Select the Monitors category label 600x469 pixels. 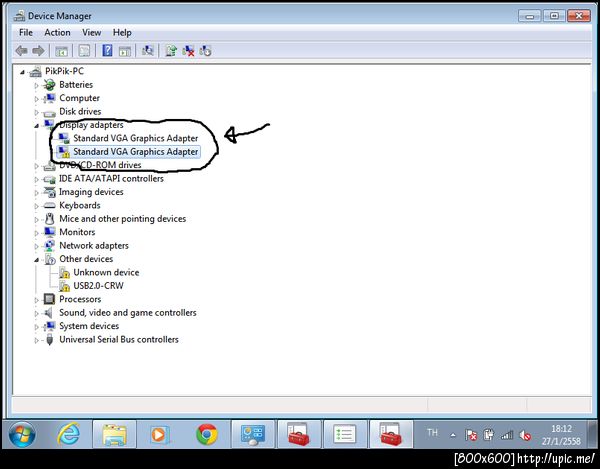click(x=77, y=232)
